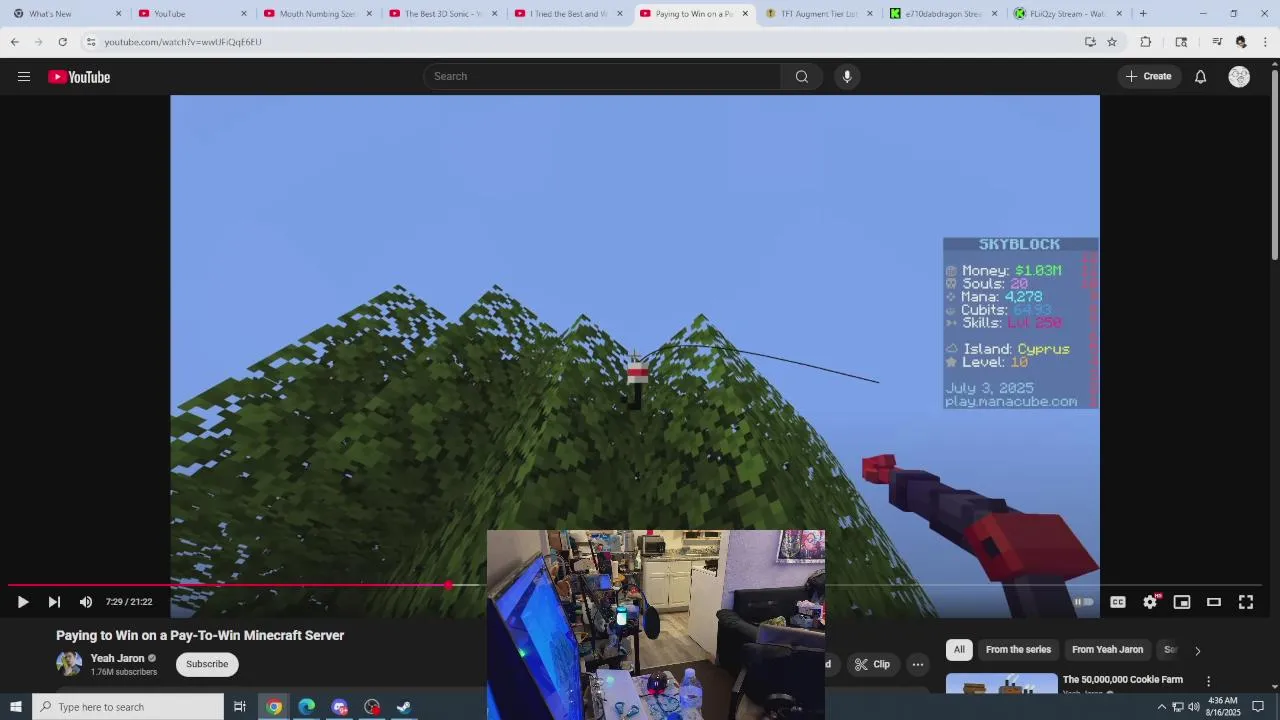Go forward in browser history
This screenshot has width=1280, height=720.
[39, 42]
